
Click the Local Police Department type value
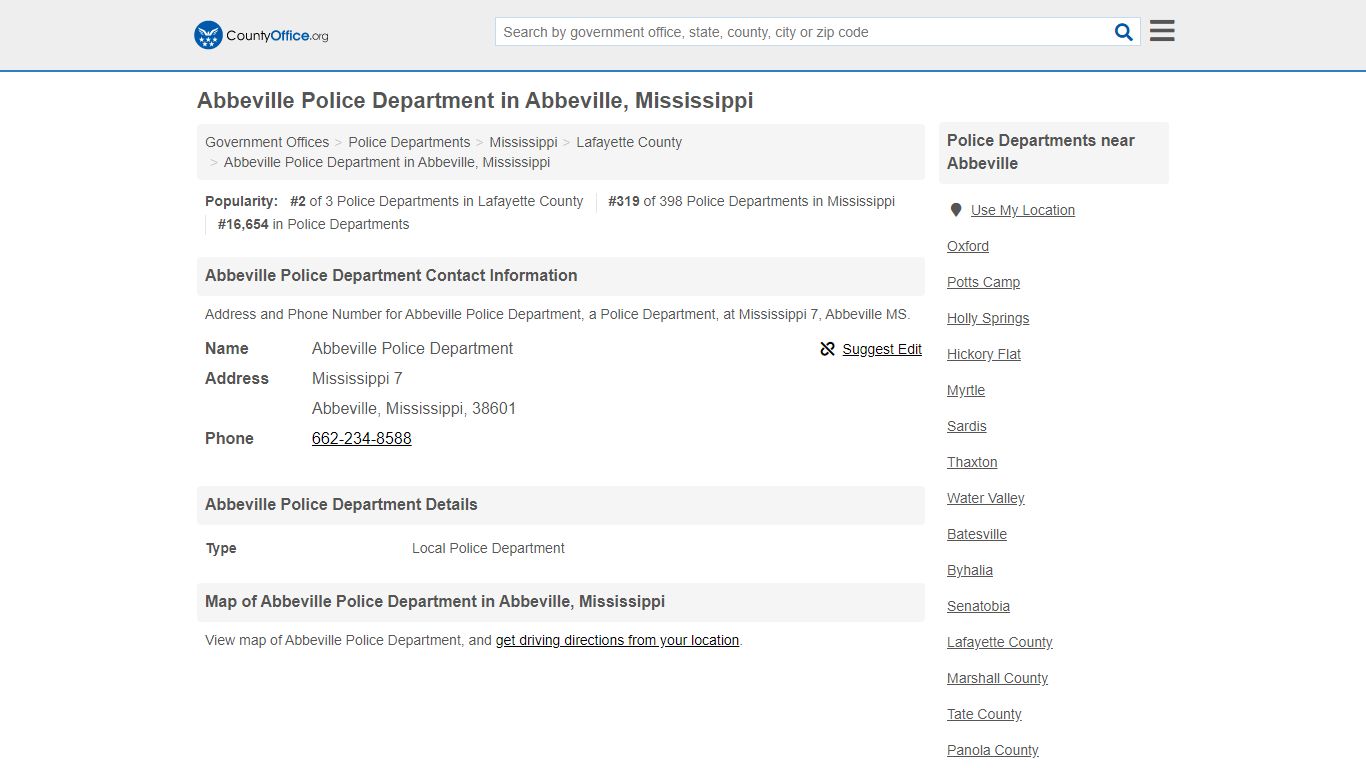pos(488,548)
